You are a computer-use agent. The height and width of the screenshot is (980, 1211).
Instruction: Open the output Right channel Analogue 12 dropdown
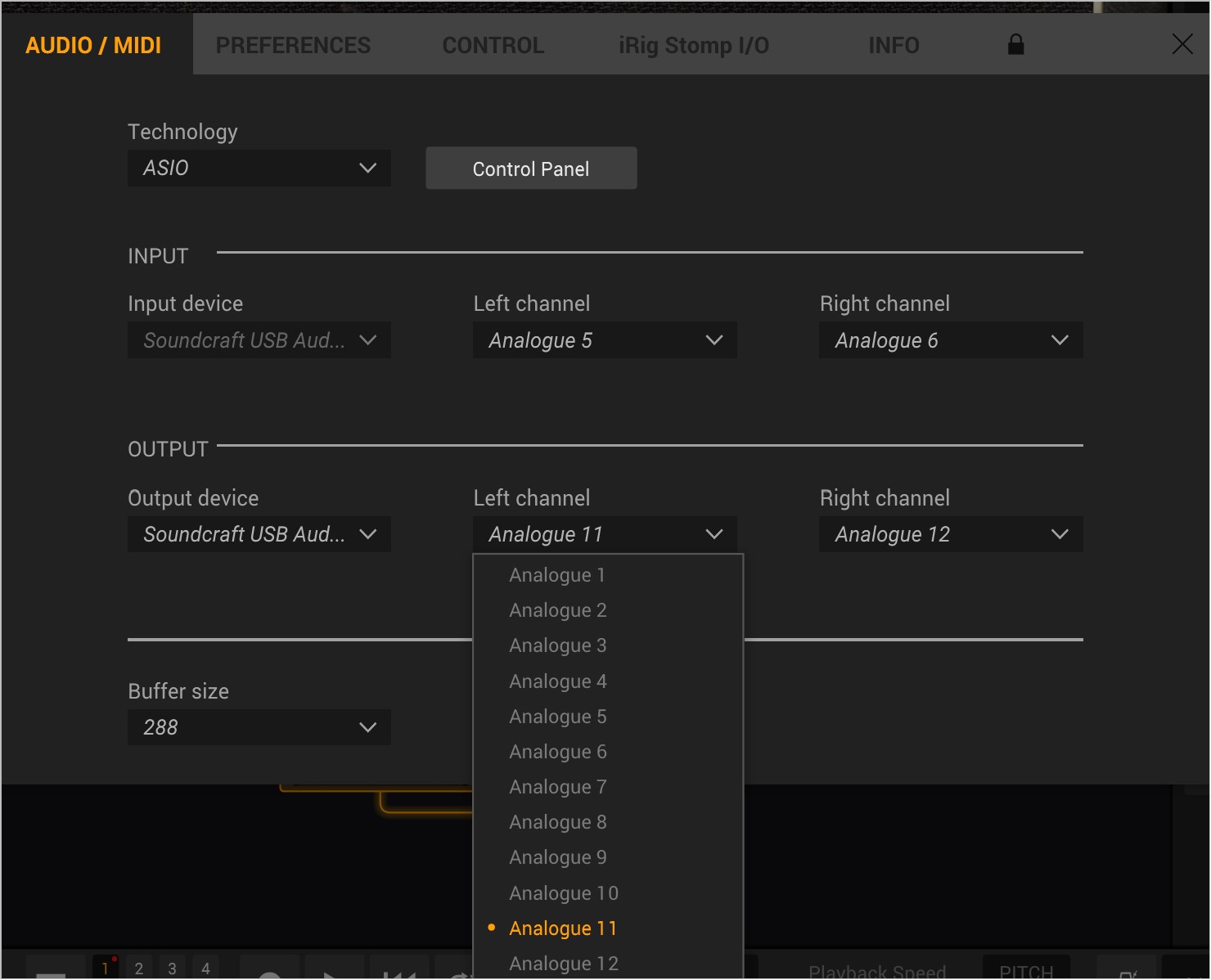(x=951, y=534)
